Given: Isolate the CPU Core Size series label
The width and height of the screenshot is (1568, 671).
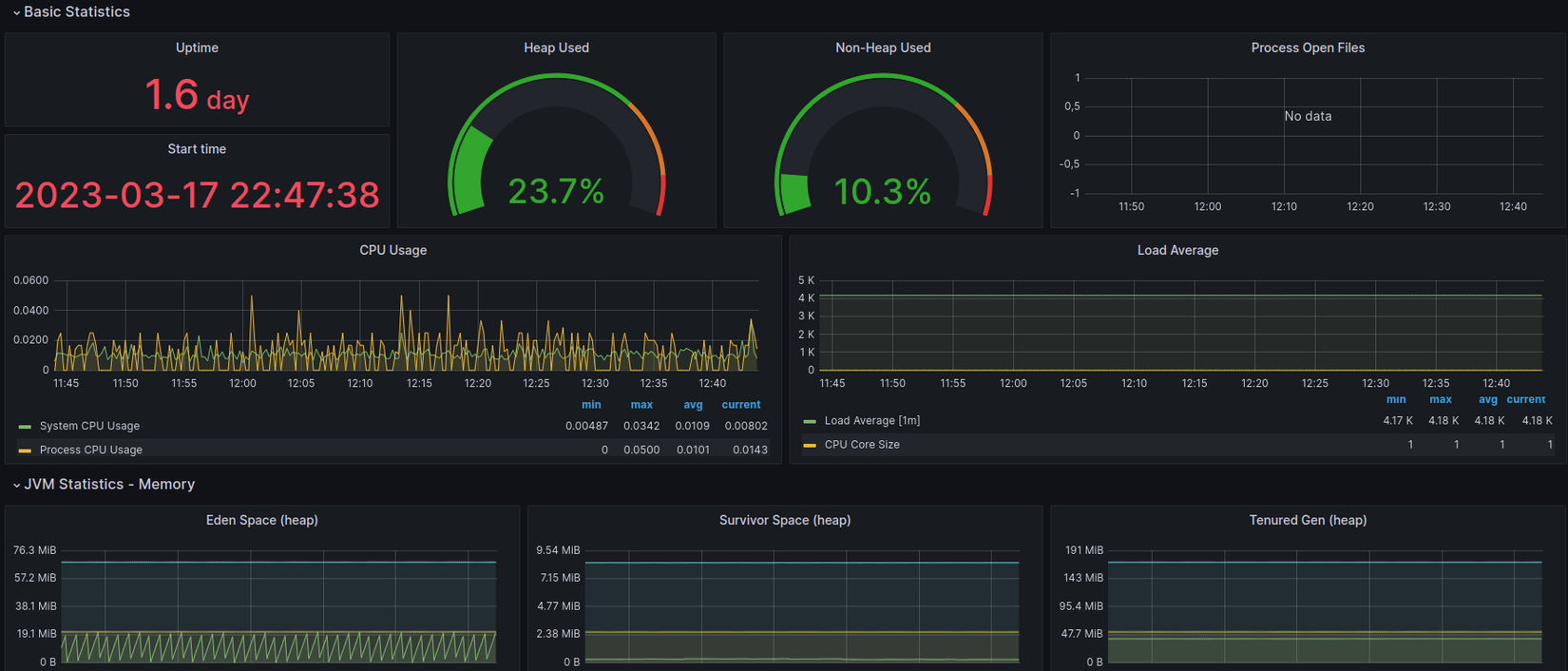Looking at the screenshot, I should pos(862,444).
